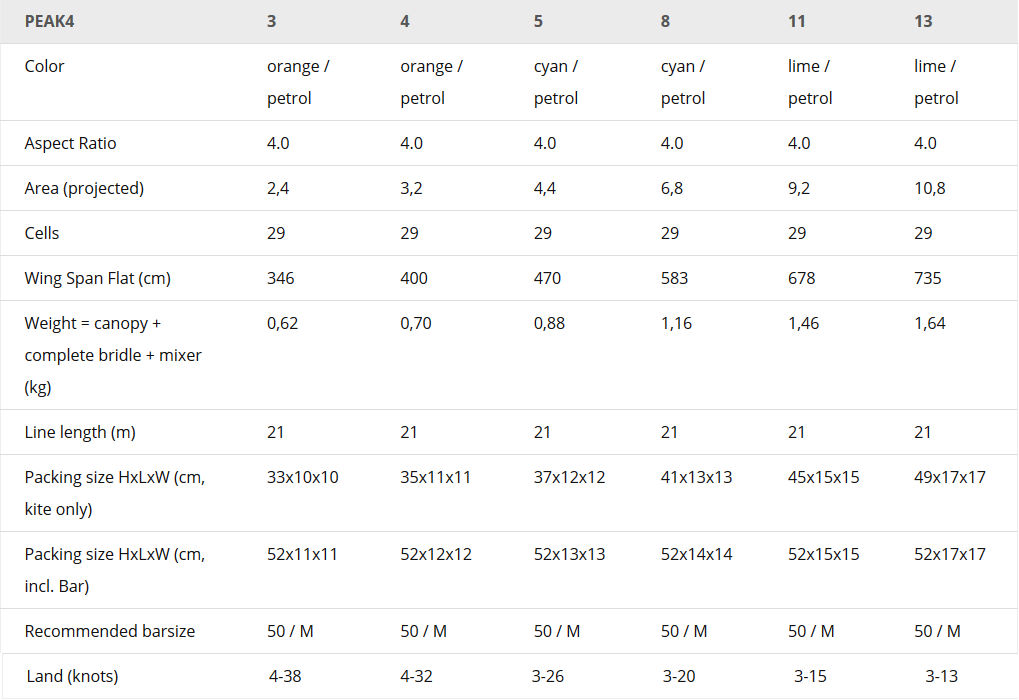Select the Land (knots) row label

pyautogui.click(x=72, y=676)
